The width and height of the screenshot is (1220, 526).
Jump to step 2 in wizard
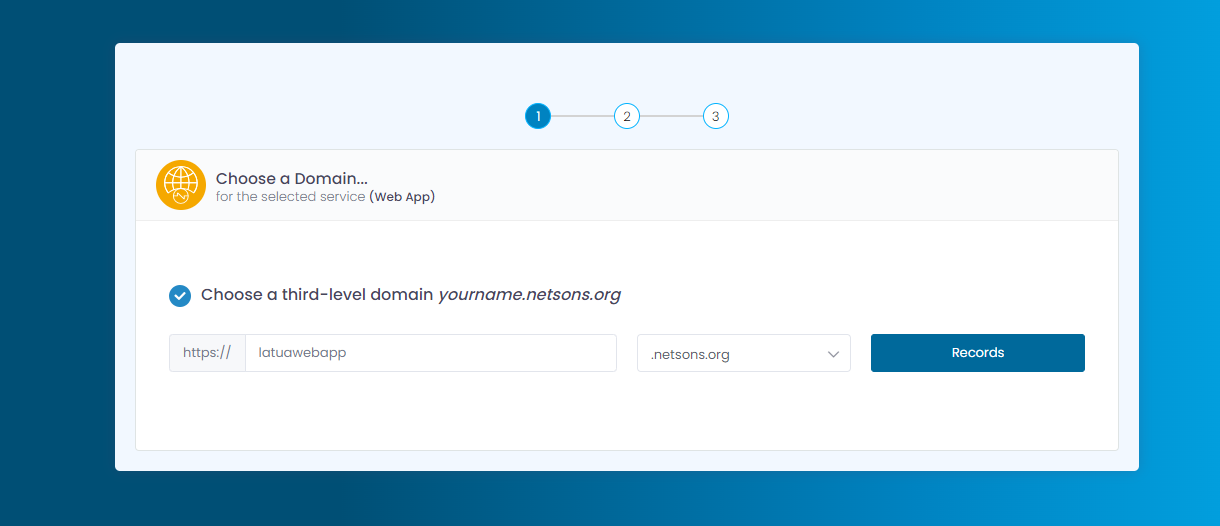[627, 117]
